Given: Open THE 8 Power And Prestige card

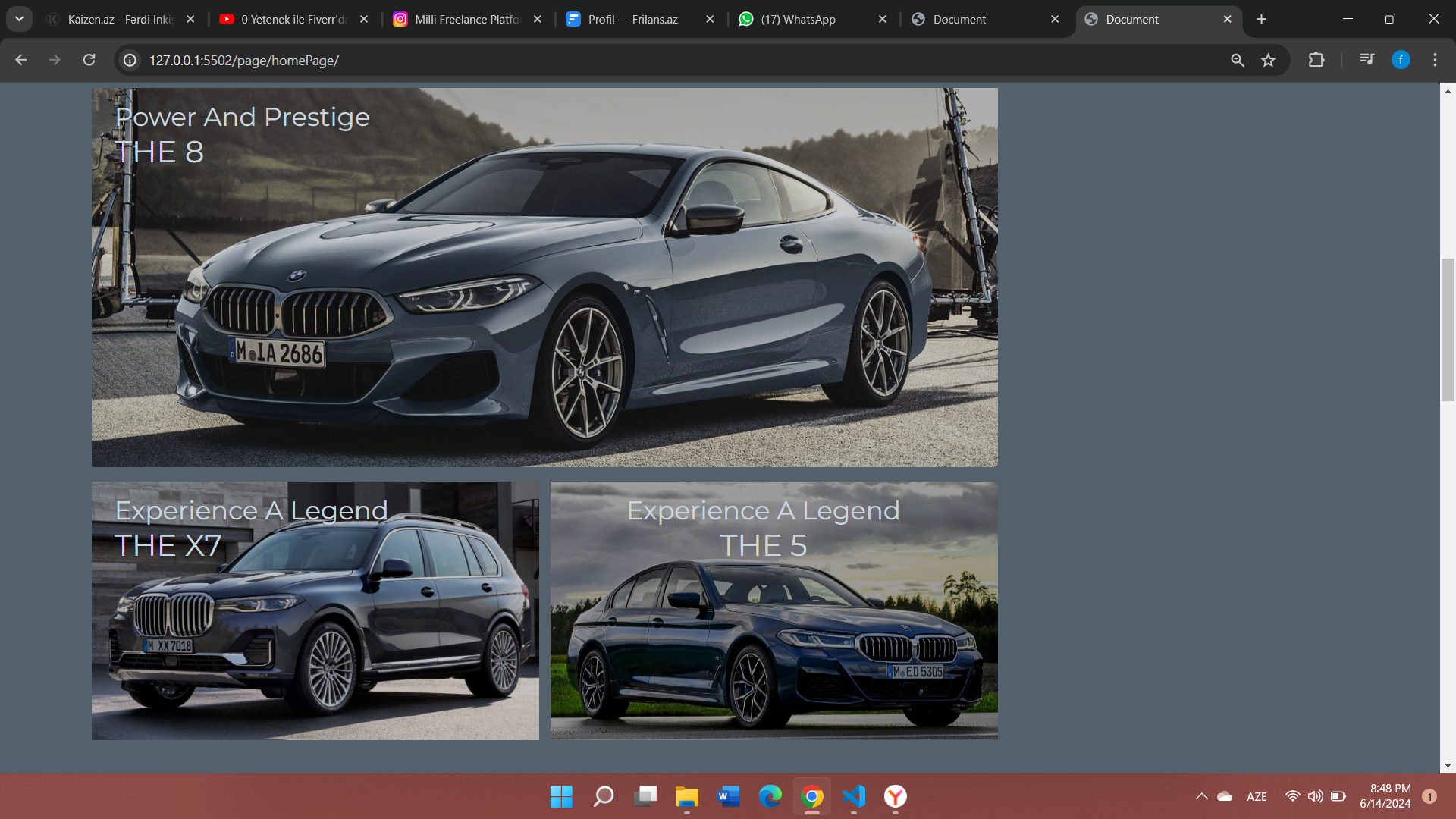Looking at the screenshot, I should [x=544, y=277].
